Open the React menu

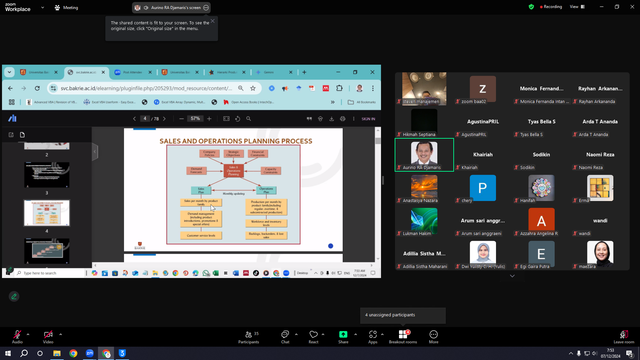pos(313,337)
